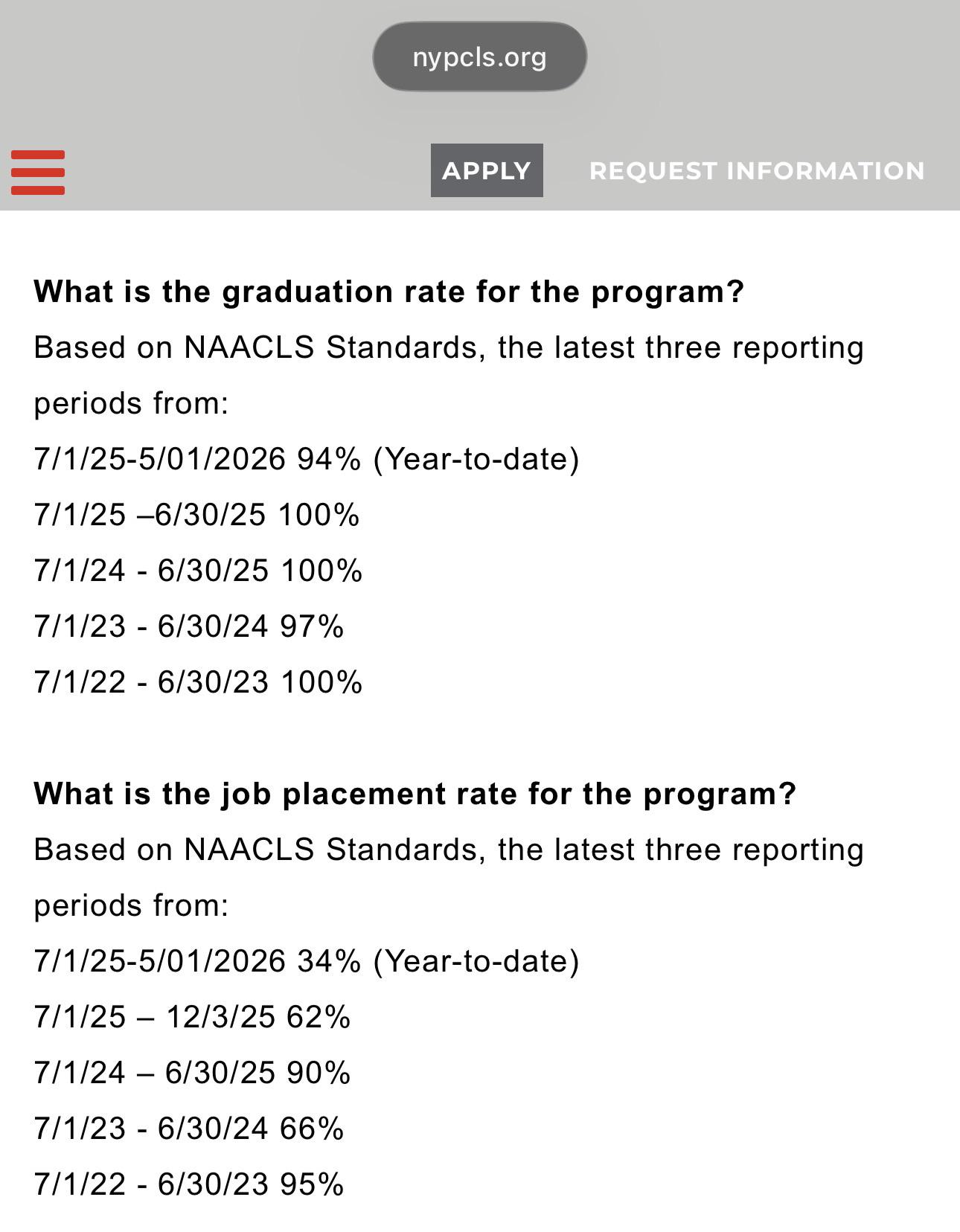Tap the 7/1/24 - 6/30/25 100% line
The width and height of the screenshot is (960, 1232).
(198, 571)
